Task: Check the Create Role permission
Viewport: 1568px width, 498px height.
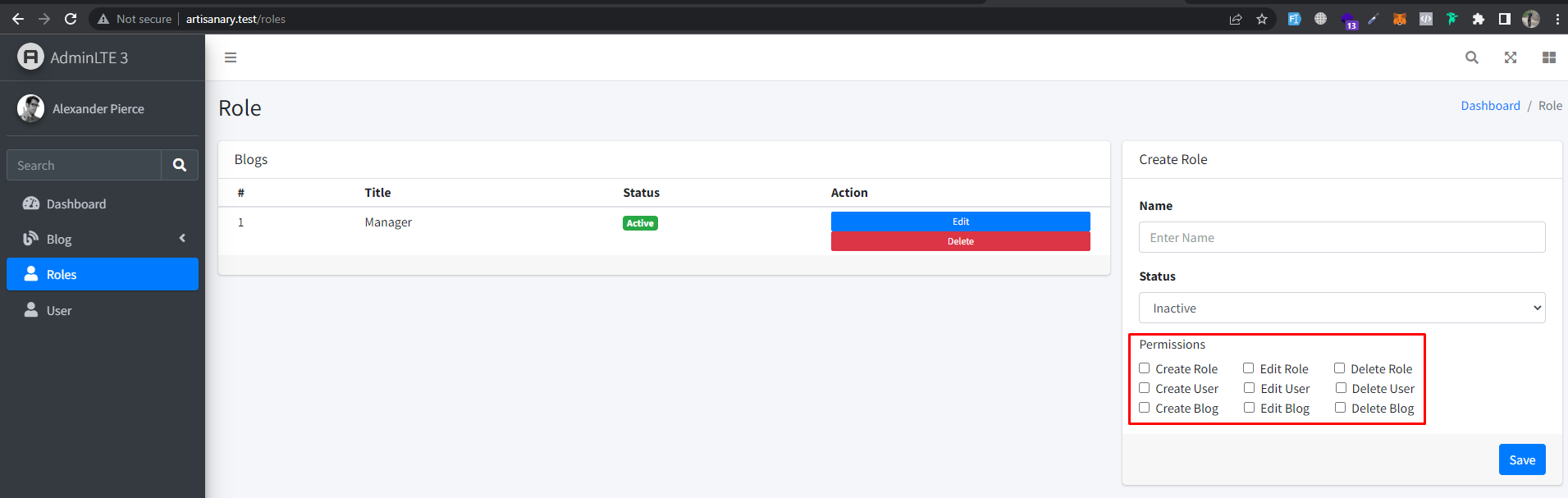Action: point(1144,368)
